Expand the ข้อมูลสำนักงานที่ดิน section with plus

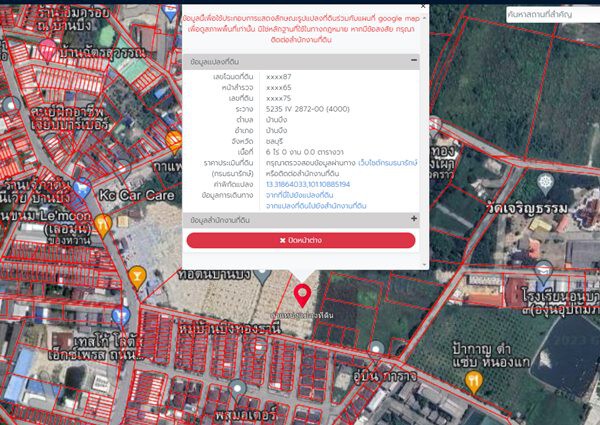click(x=414, y=218)
